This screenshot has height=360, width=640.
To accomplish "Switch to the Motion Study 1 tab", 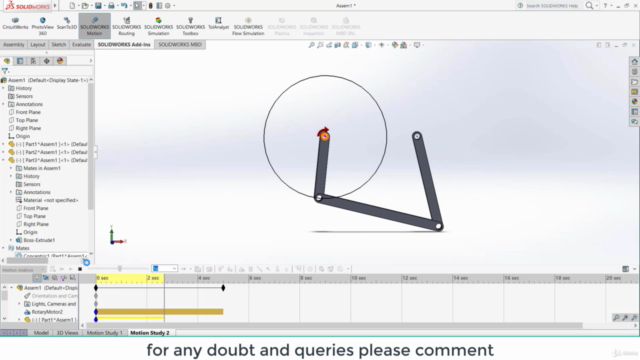I will point(104,333).
